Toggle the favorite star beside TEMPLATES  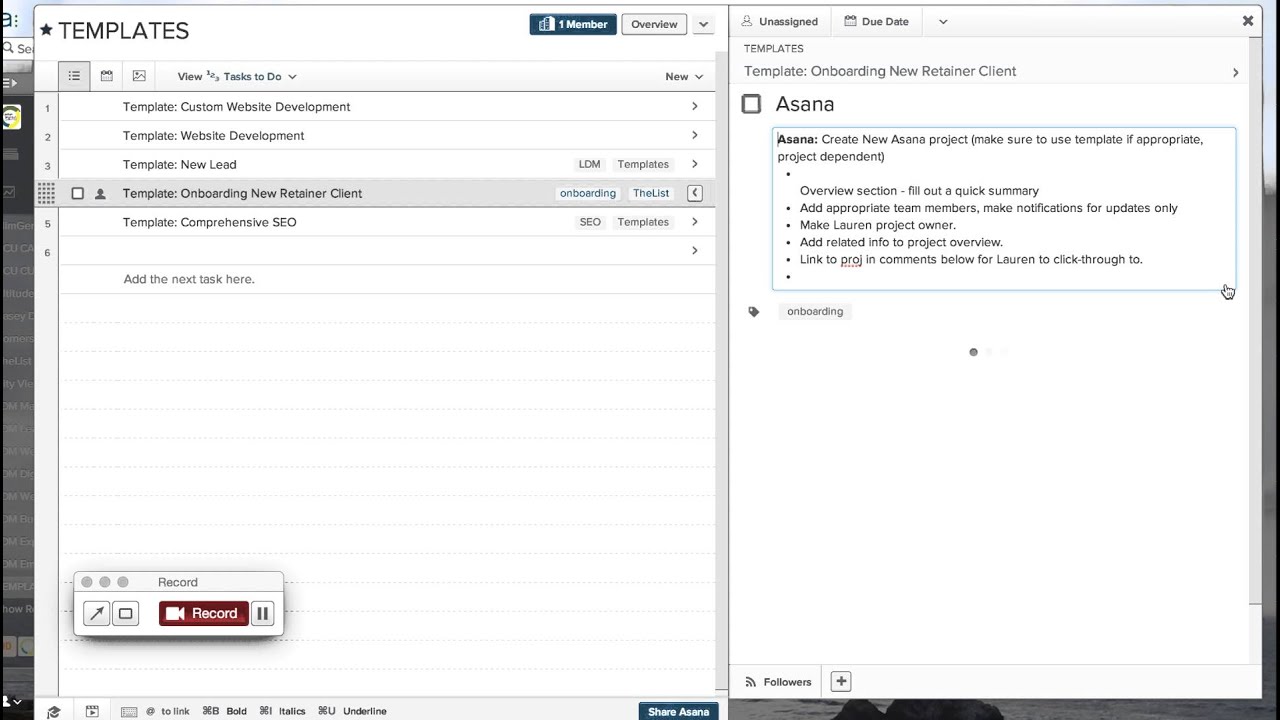tap(45, 30)
